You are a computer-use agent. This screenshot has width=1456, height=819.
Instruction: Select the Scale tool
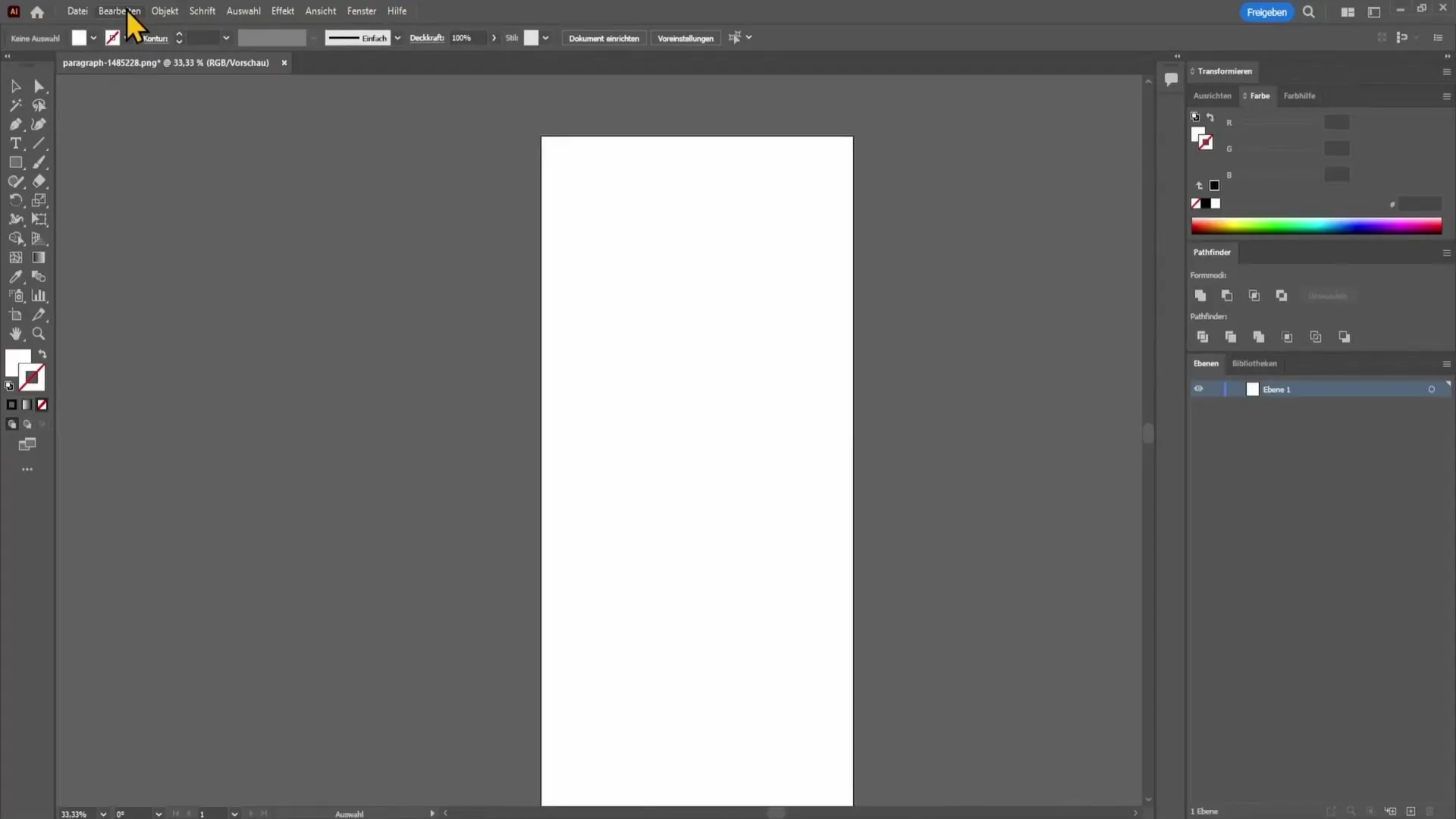coord(39,200)
